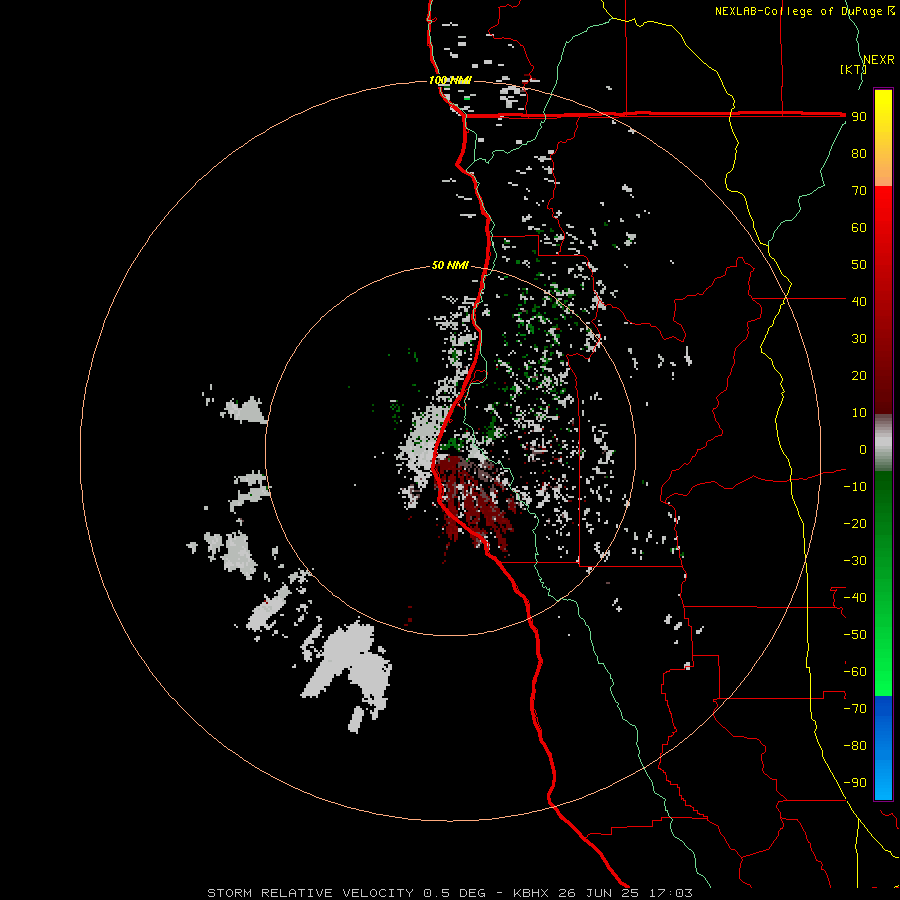Click the positive 20 value on scale
This screenshot has width=900, height=900.
(x=859, y=375)
